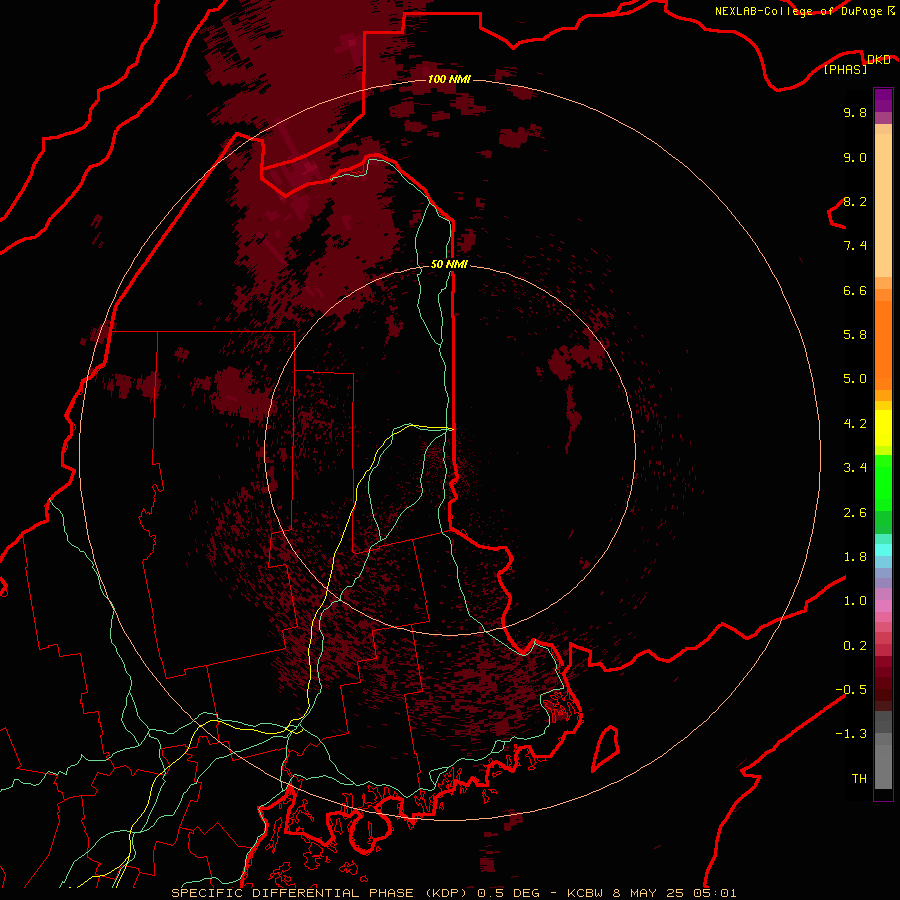Click the 9.0 value on color scale
Screen dimensions: 900x900
tap(855, 157)
